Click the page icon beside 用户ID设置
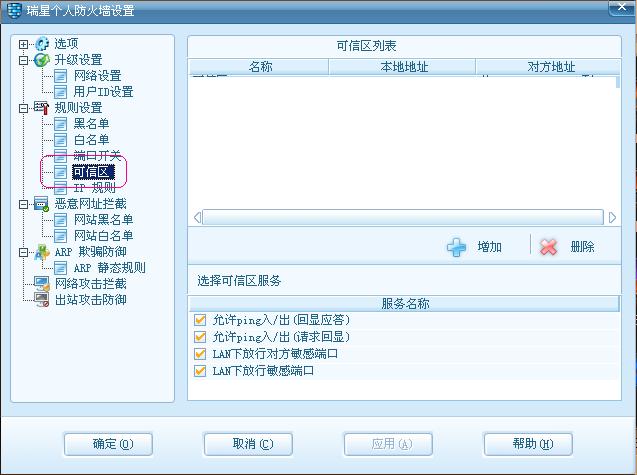Viewport: 637px width, 475px height. (61, 92)
